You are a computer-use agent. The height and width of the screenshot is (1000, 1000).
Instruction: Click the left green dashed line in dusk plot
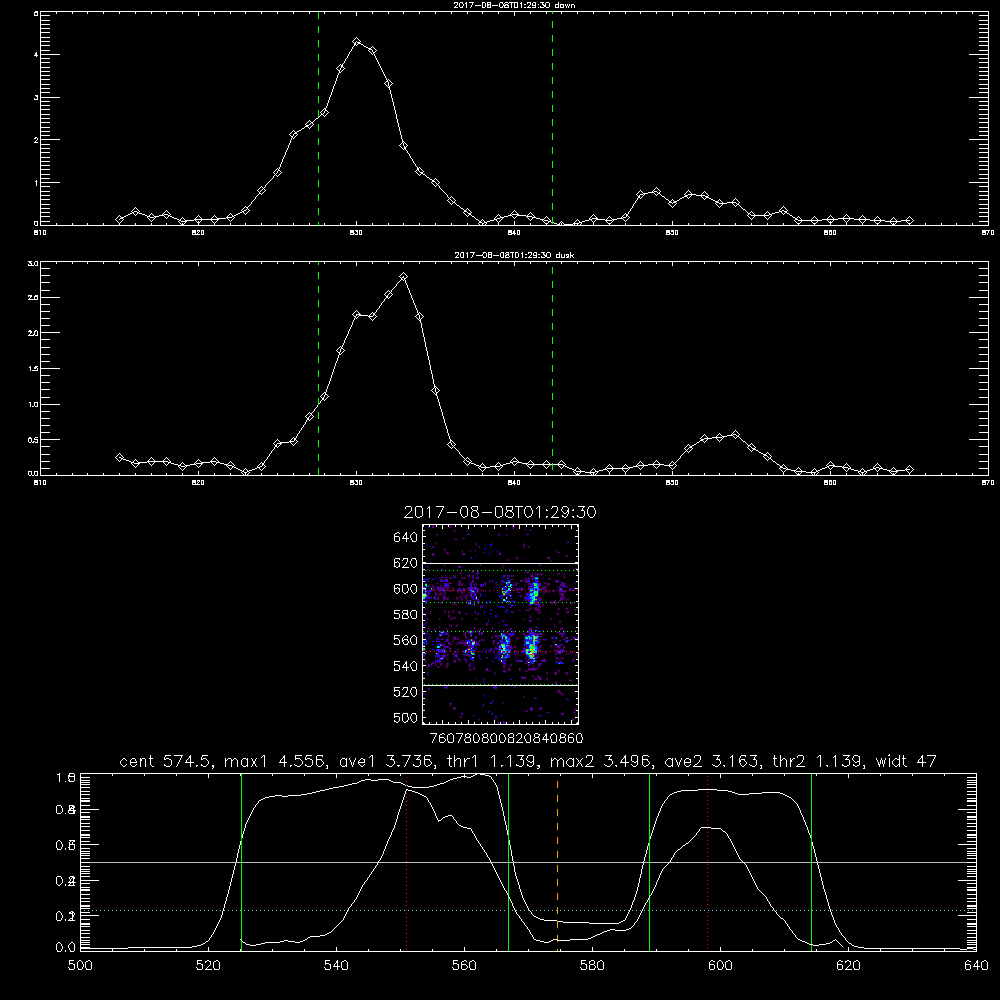pos(318,369)
